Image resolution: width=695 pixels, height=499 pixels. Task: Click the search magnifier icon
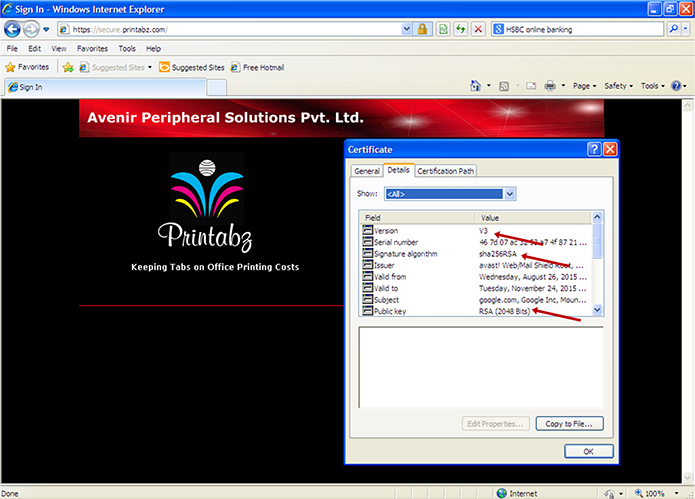[x=673, y=29]
